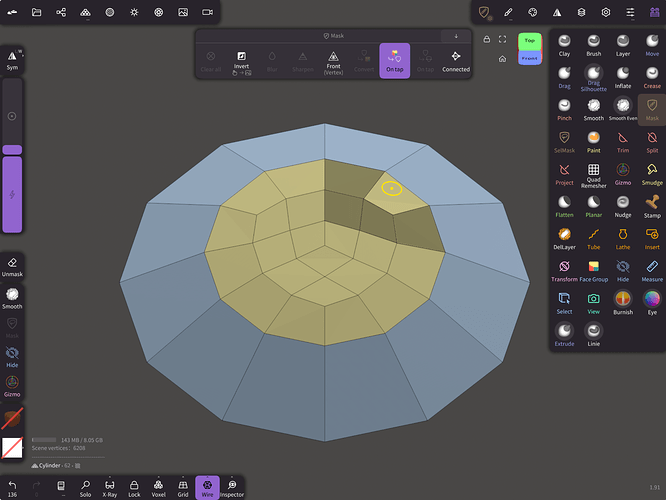Image resolution: width=666 pixels, height=500 pixels.
Task: Open the layers stack menu
Action: click(581, 12)
